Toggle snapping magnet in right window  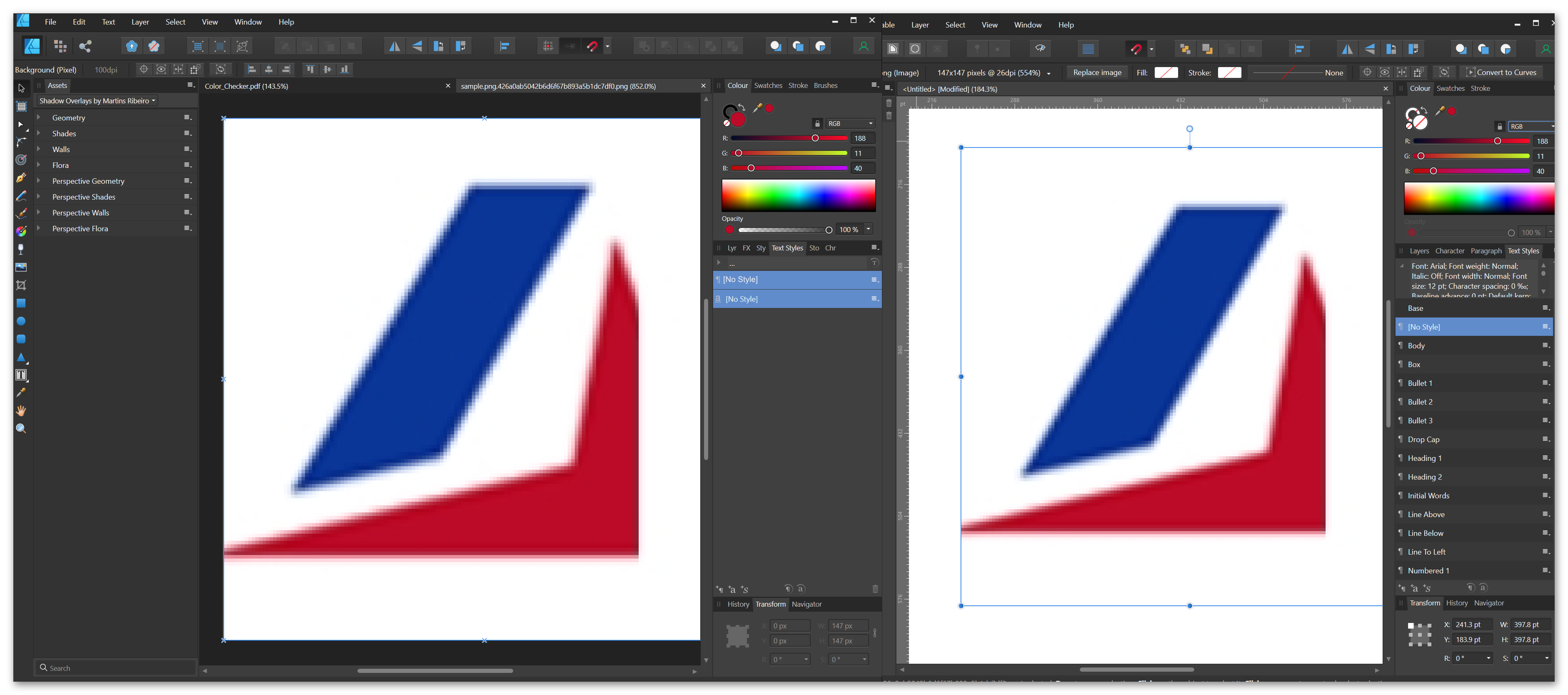pos(1136,49)
